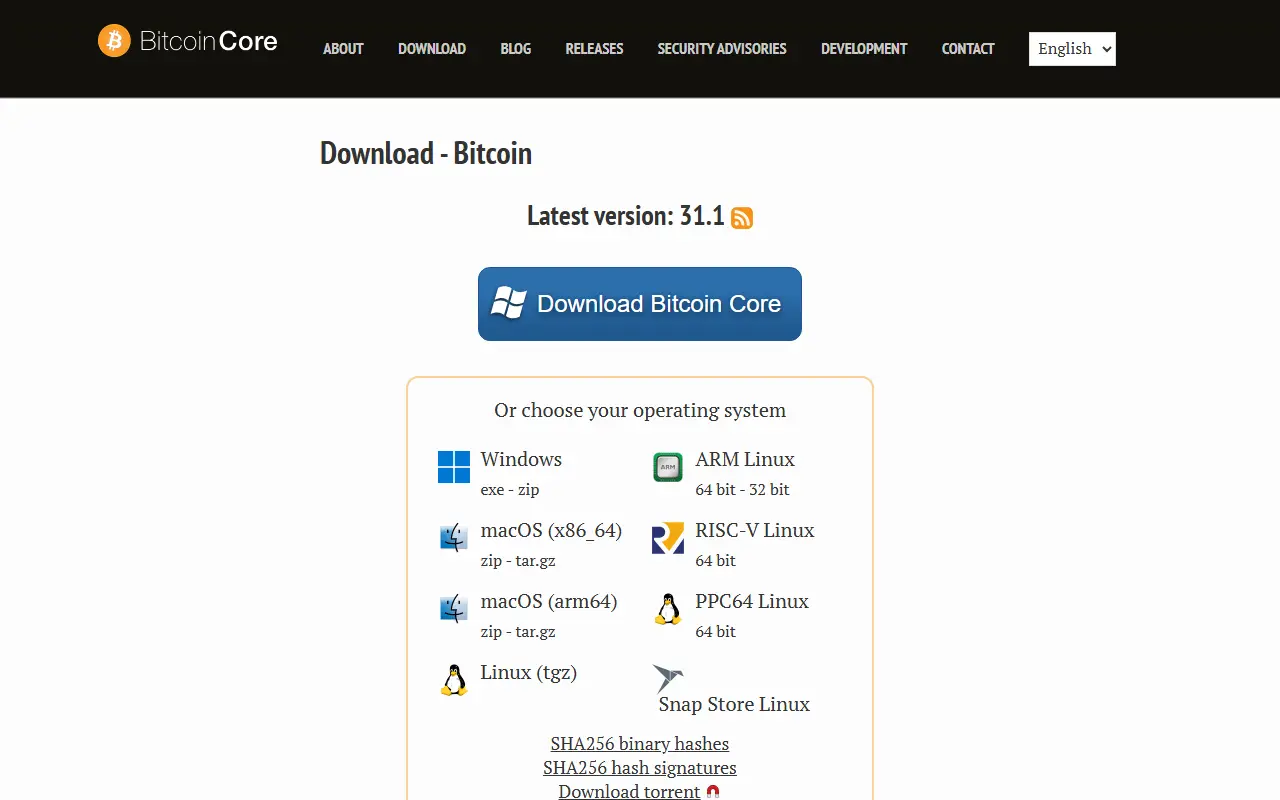Click the PPC64 Linux penguin icon

(x=668, y=609)
